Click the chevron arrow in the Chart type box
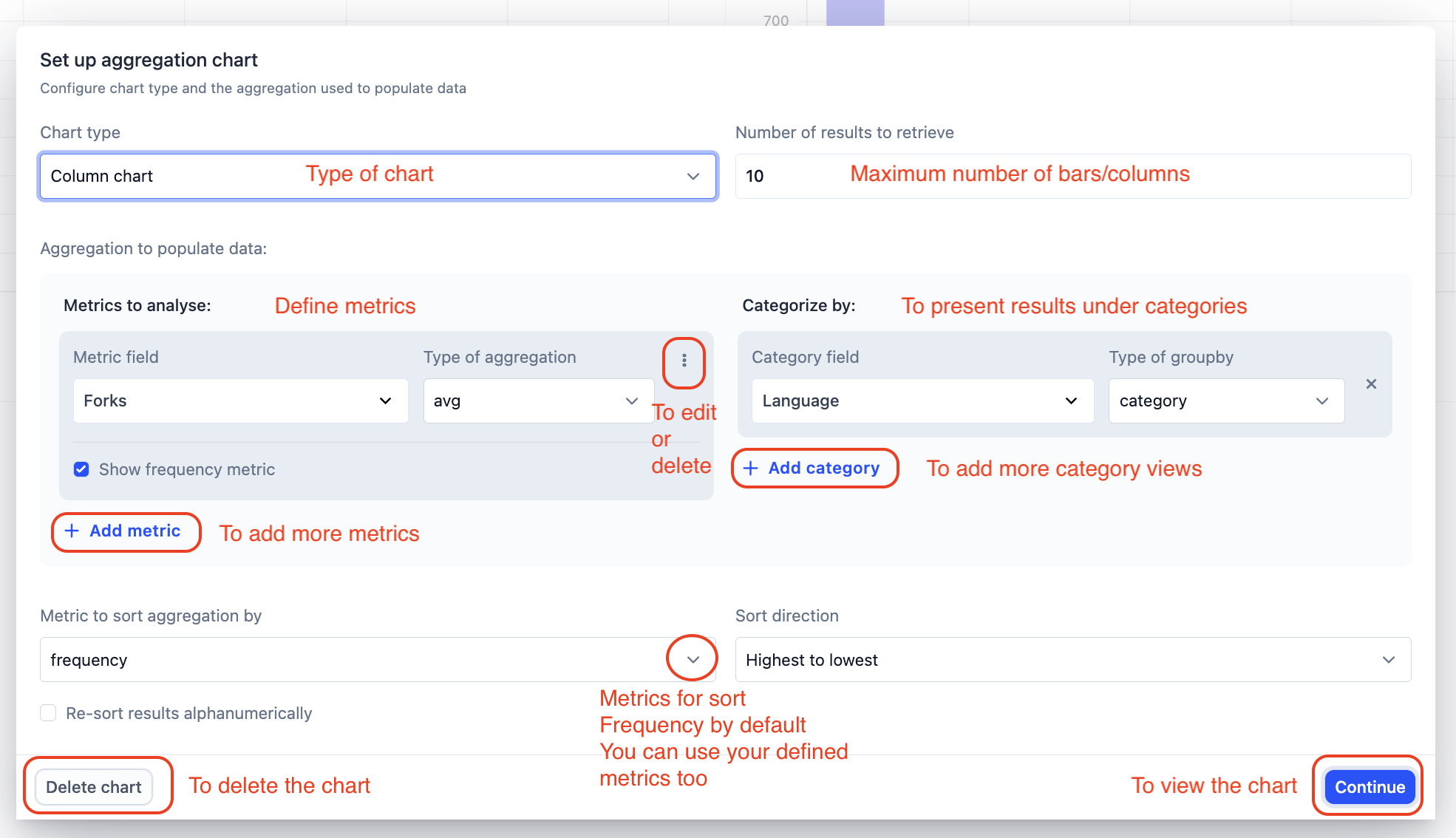Image resolution: width=1456 pixels, height=838 pixels. (693, 176)
